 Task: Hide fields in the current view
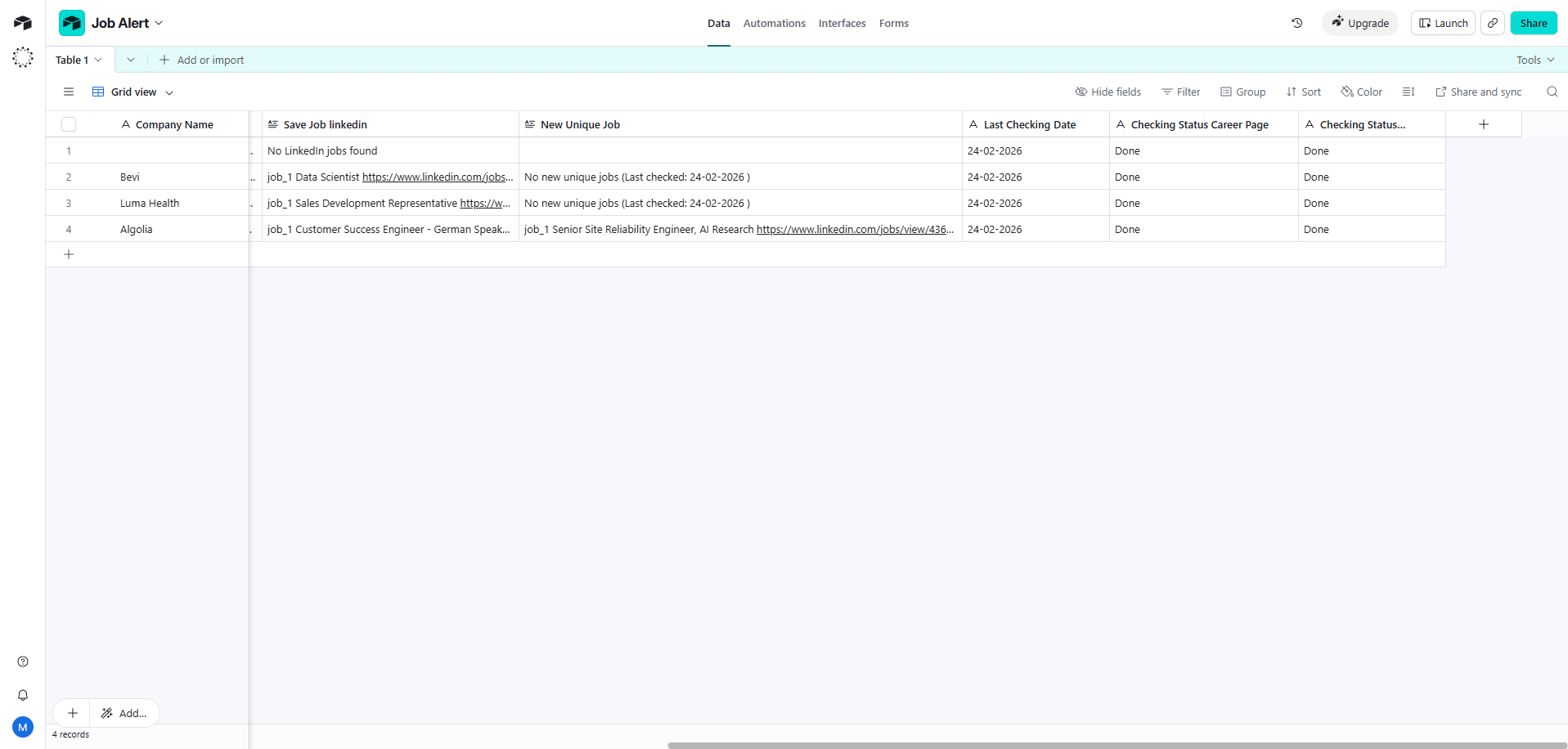click(x=1108, y=92)
